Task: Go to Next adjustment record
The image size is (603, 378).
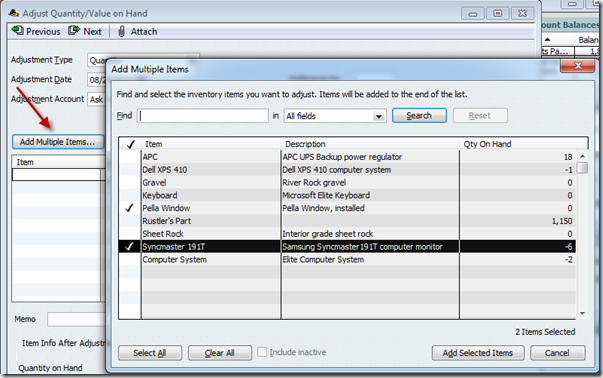Action: coord(85,31)
